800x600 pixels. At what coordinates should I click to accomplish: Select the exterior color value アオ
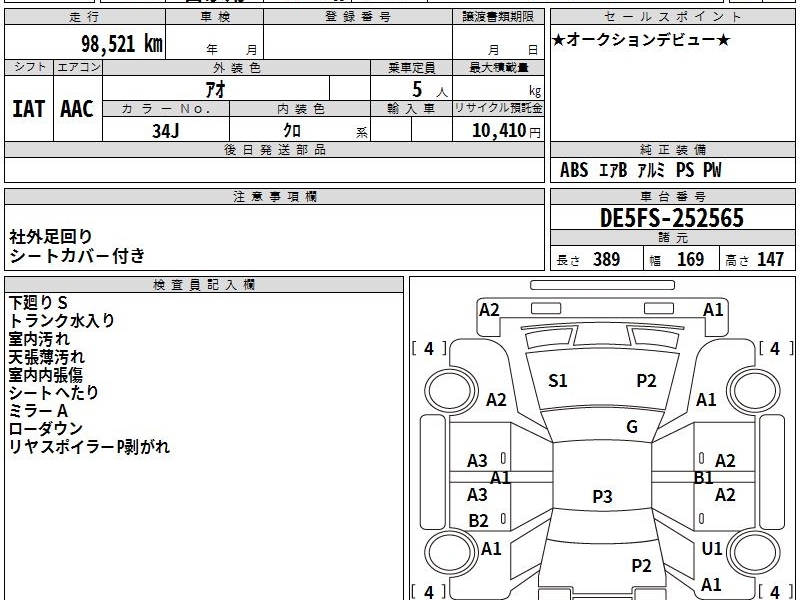(215, 89)
